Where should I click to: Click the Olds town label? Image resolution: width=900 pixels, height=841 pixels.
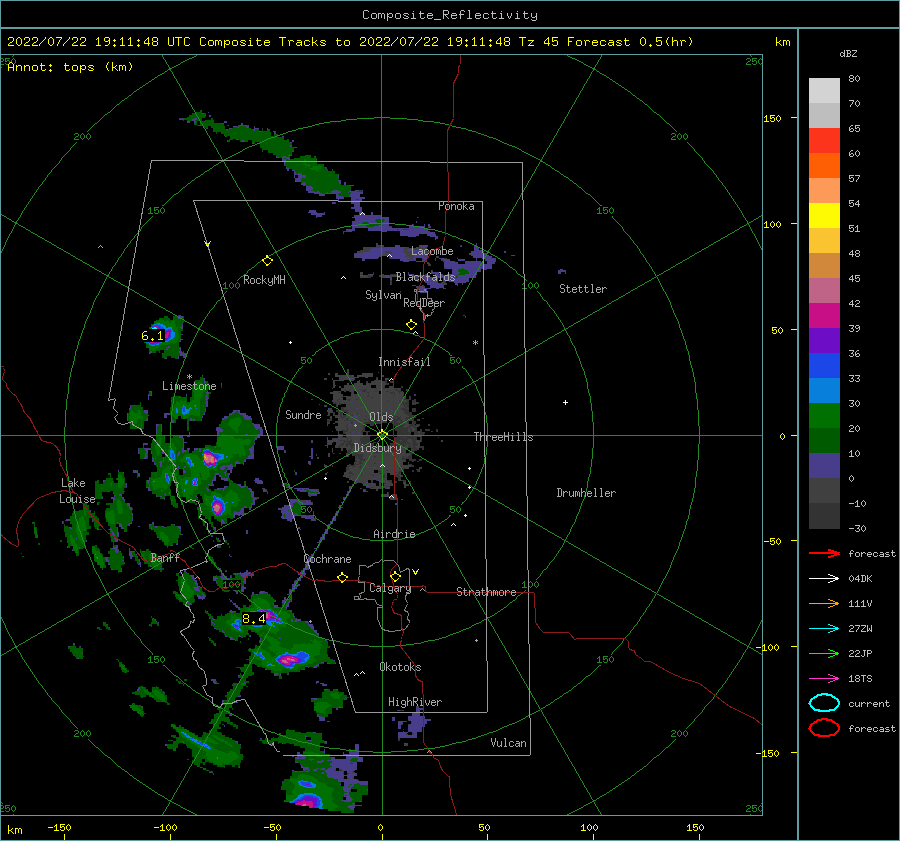pyautogui.click(x=381, y=417)
